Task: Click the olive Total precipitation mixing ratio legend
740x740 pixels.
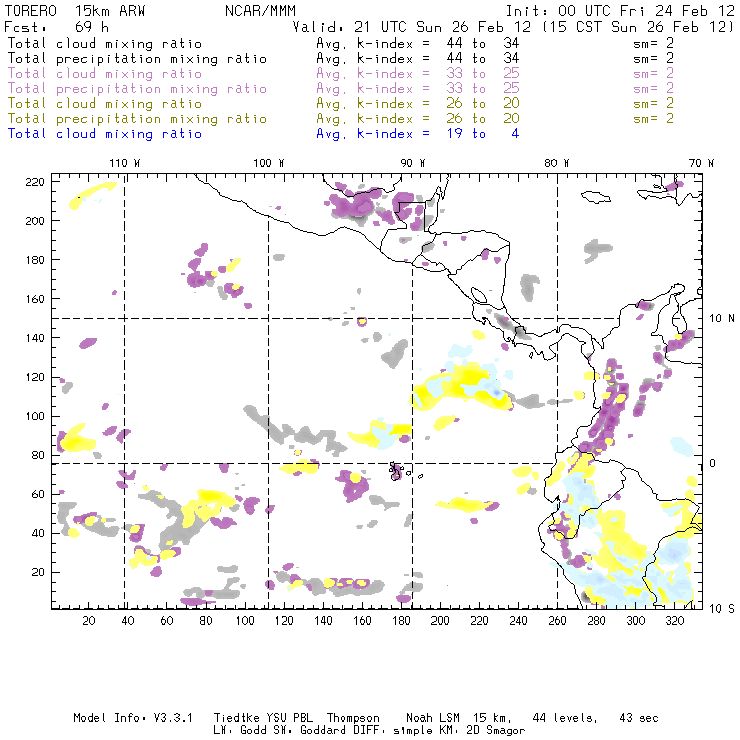Action: pos(136,119)
